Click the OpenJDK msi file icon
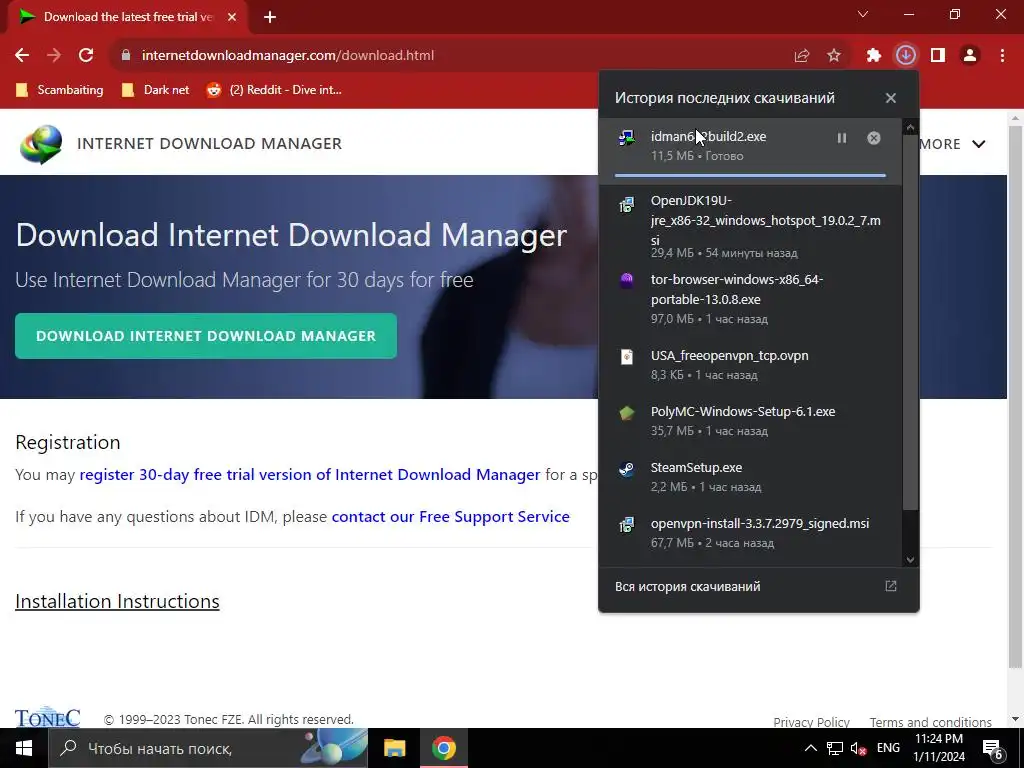 pyautogui.click(x=626, y=205)
